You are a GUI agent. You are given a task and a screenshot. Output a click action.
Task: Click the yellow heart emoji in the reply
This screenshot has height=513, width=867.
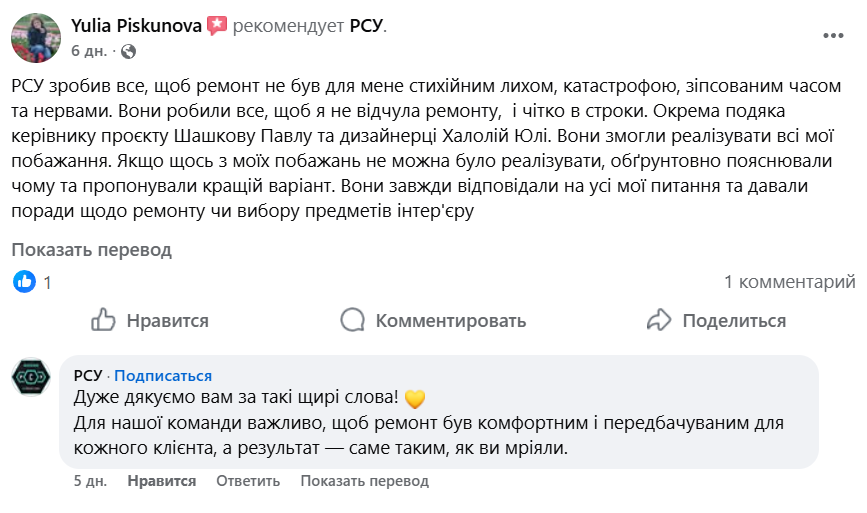[x=416, y=399]
